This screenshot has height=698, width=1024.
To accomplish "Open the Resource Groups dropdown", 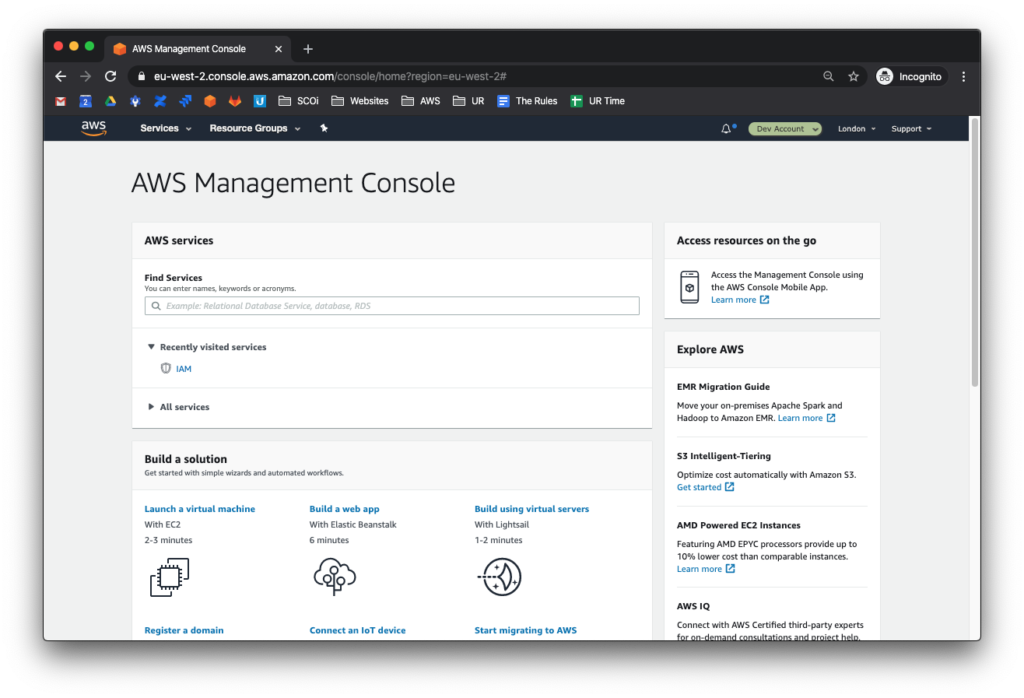I will [x=255, y=128].
